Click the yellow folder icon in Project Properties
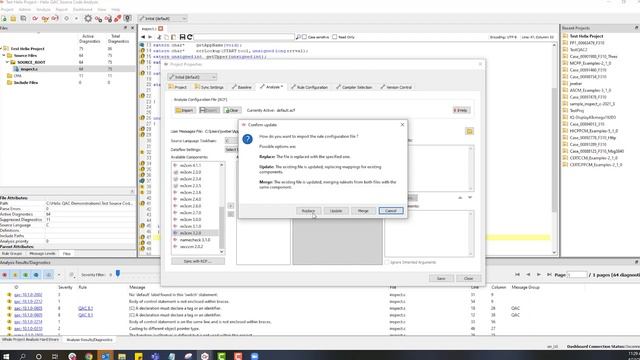Viewport: 640px width, 360px height. click(x=469, y=131)
